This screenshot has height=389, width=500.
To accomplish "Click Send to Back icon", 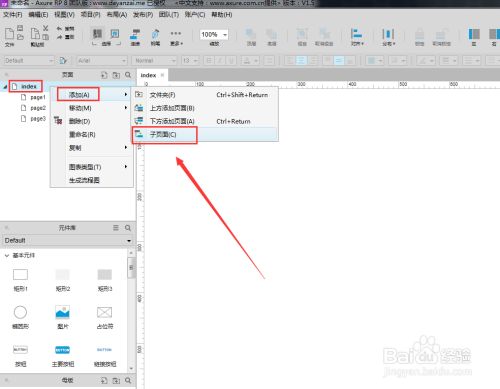I will click(x=272, y=34).
